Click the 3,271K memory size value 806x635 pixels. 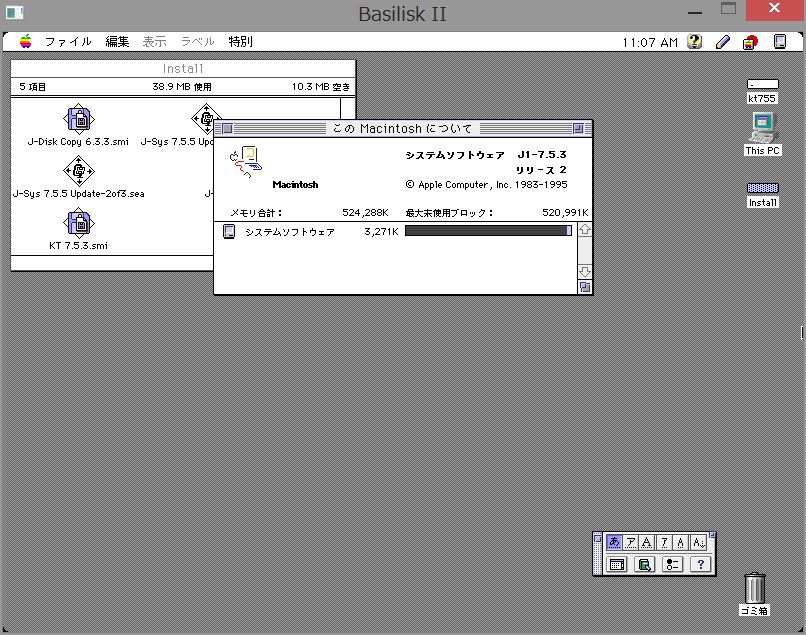[381, 231]
